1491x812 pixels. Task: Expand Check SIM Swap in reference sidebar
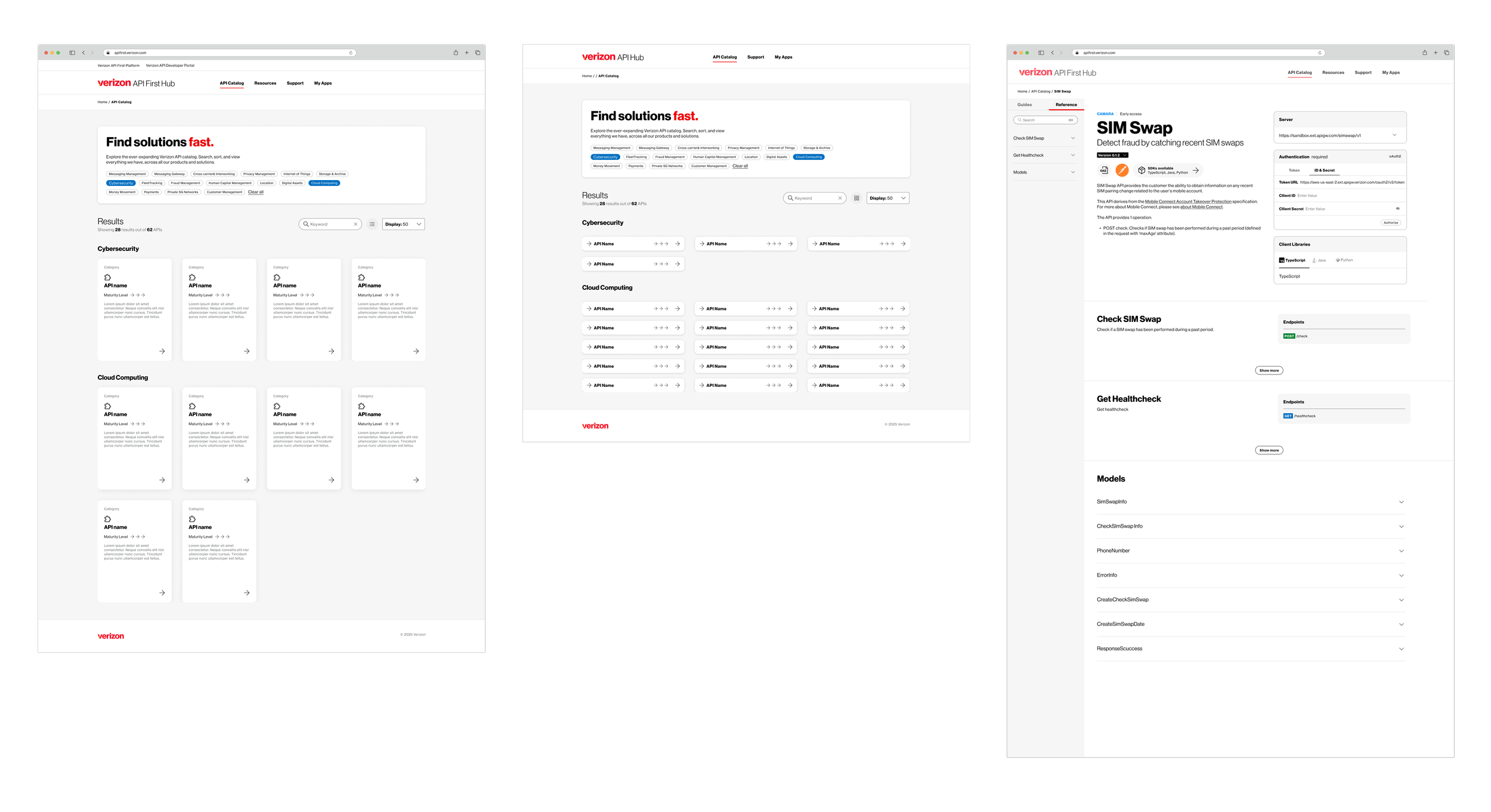tap(1044, 138)
